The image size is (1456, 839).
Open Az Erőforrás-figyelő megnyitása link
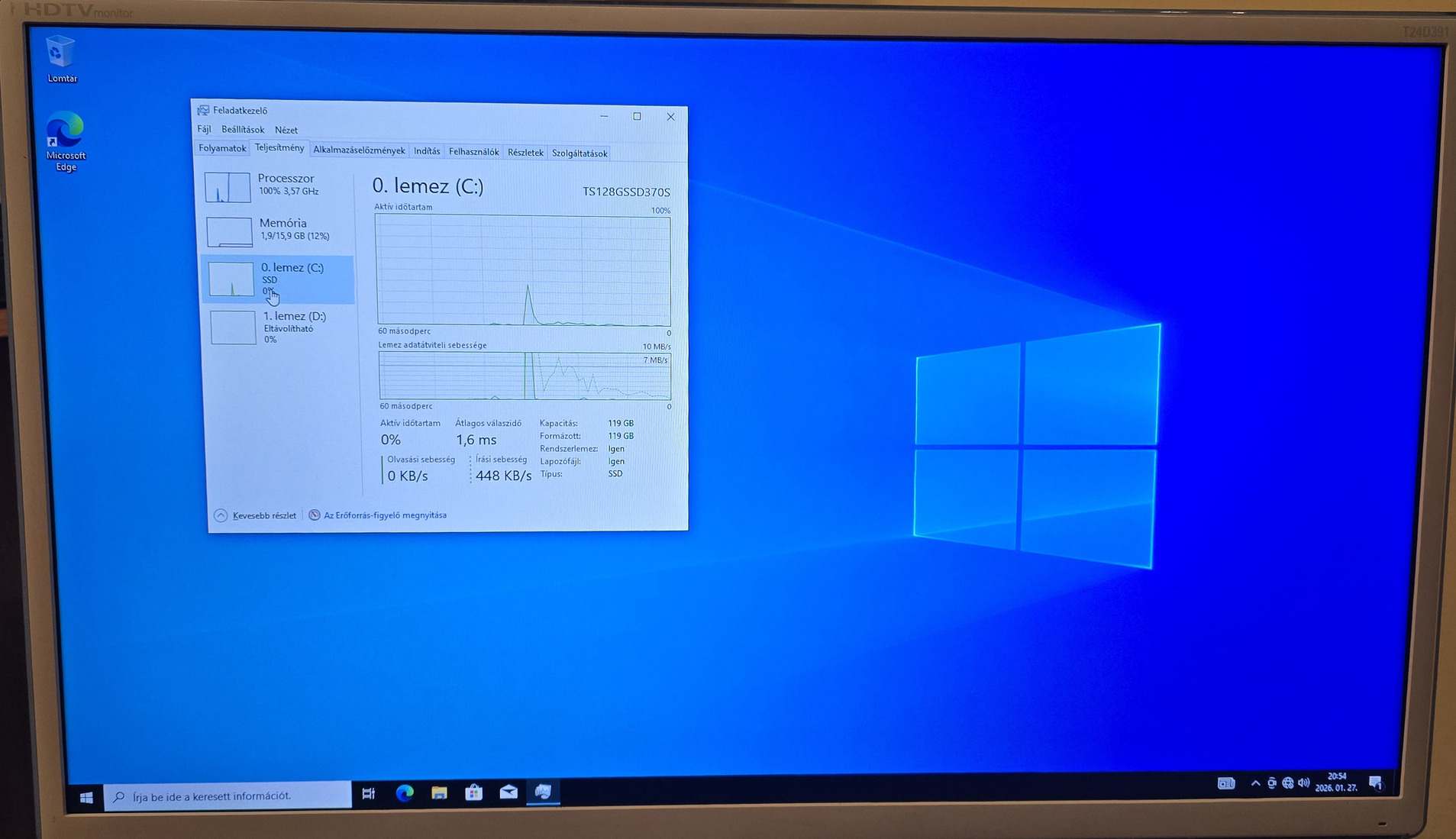coord(386,515)
